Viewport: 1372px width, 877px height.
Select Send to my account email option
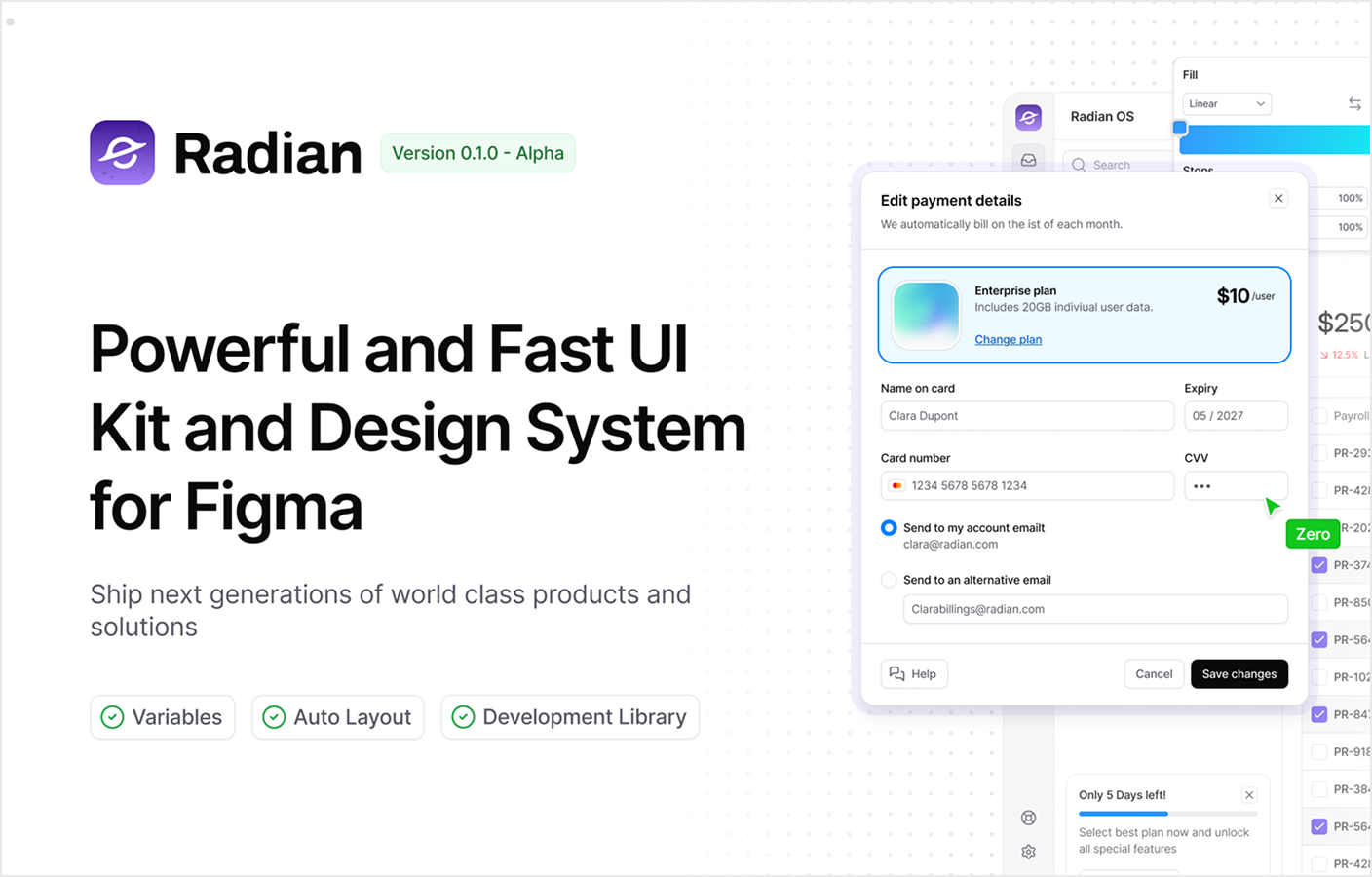click(x=889, y=528)
